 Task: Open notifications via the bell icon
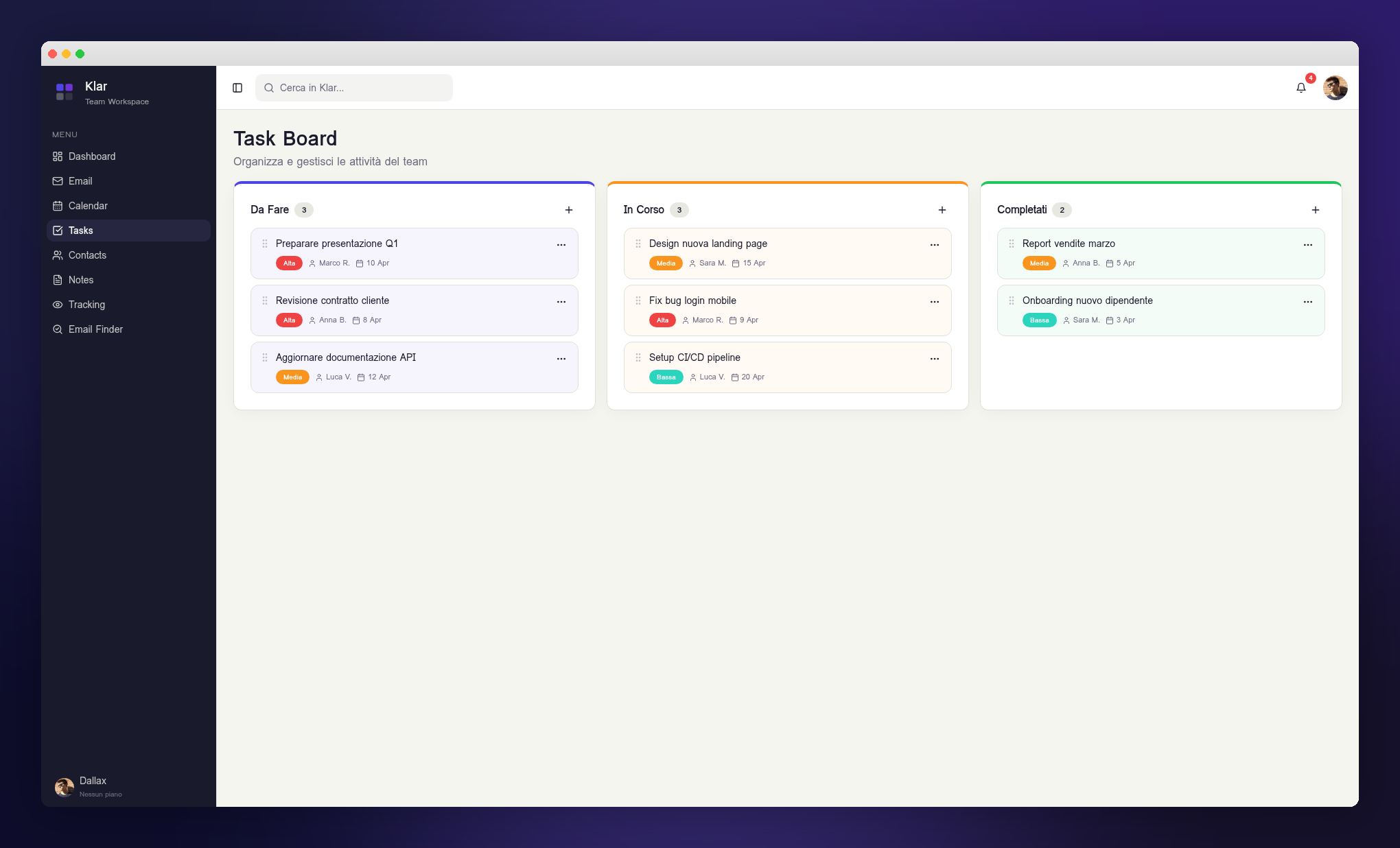pyautogui.click(x=1300, y=88)
